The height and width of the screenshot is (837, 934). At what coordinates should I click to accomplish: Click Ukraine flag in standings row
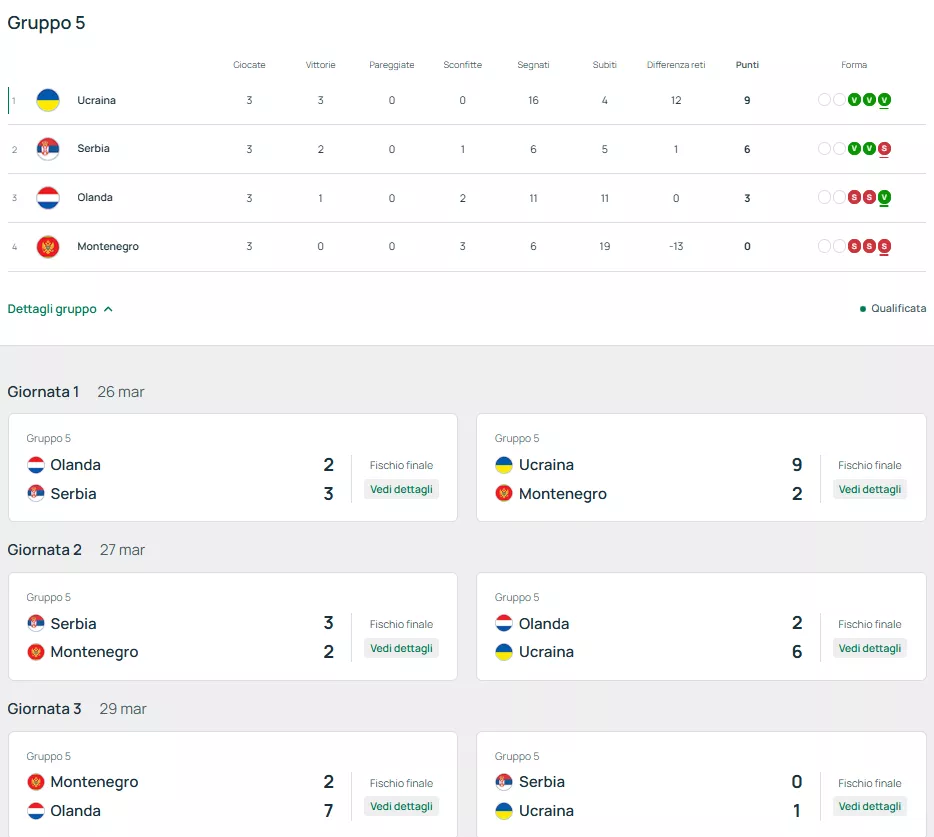click(48, 100)
